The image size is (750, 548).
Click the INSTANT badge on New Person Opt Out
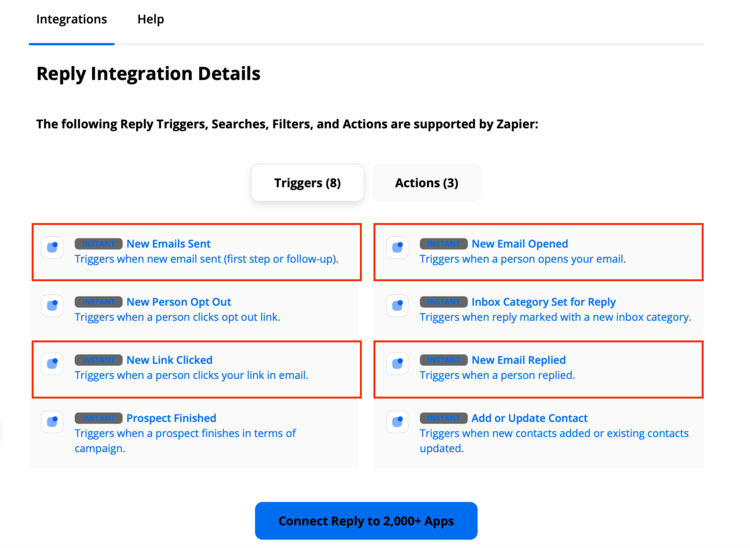click(x=99, y=302)
